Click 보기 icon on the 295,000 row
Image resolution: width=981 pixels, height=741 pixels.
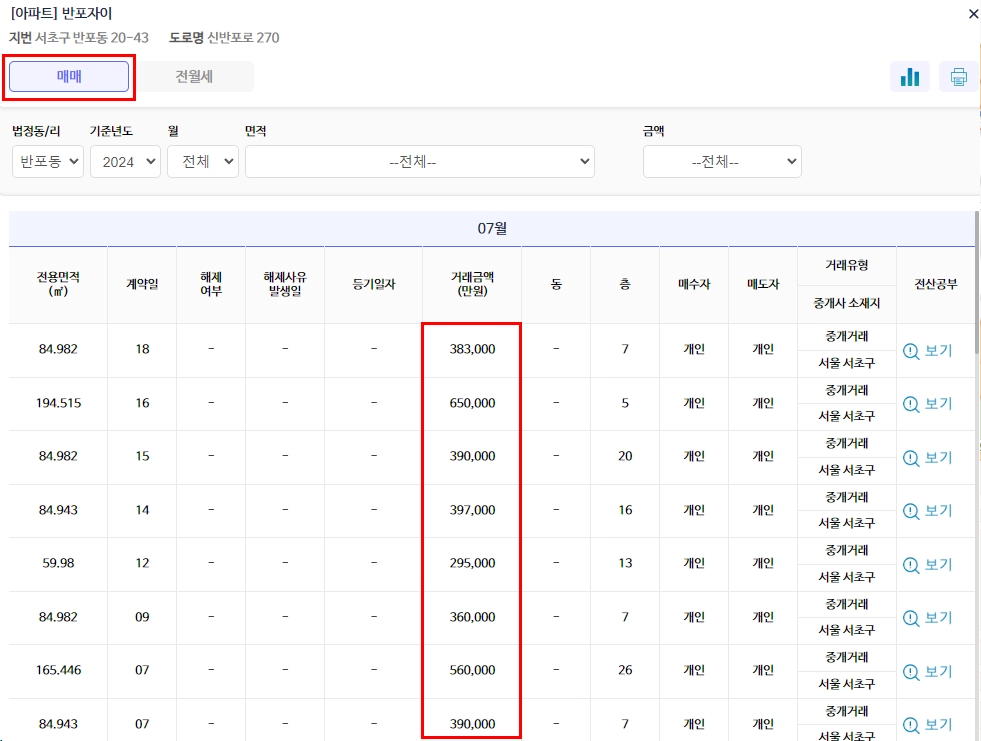pyautogui.click(x=930, y=563)
